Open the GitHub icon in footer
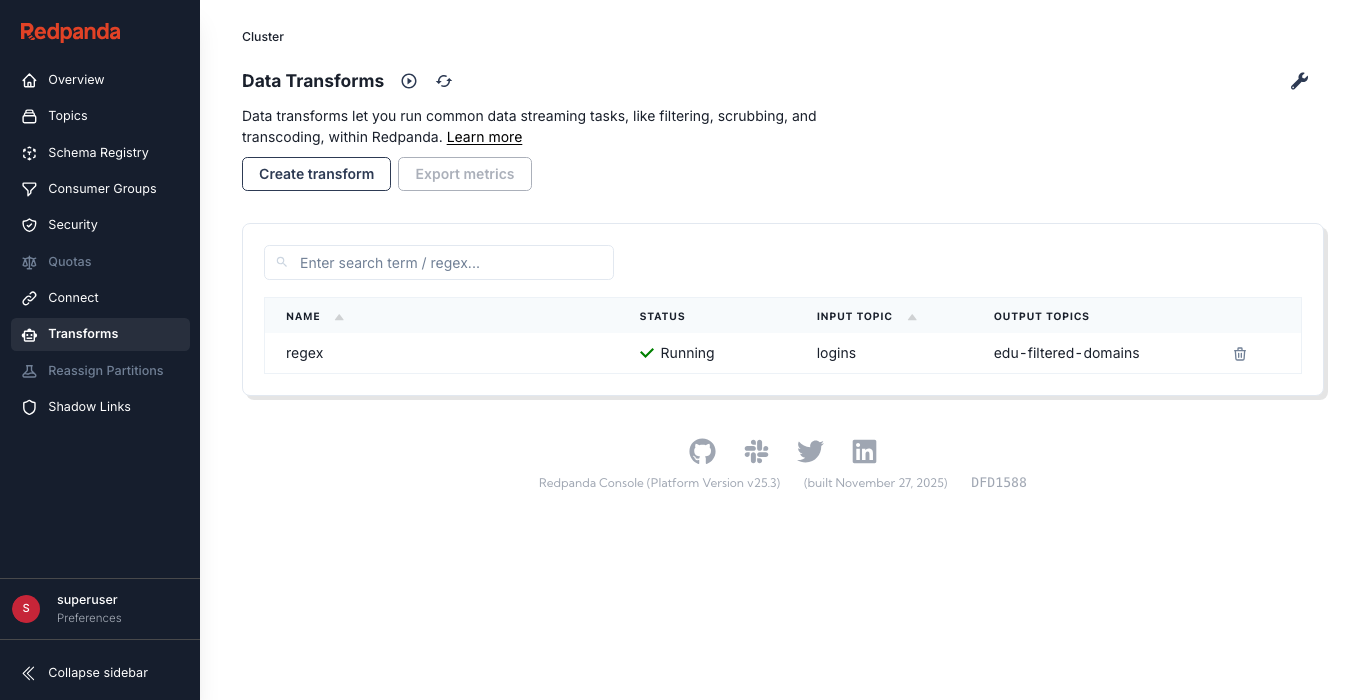 pos(702,452)
